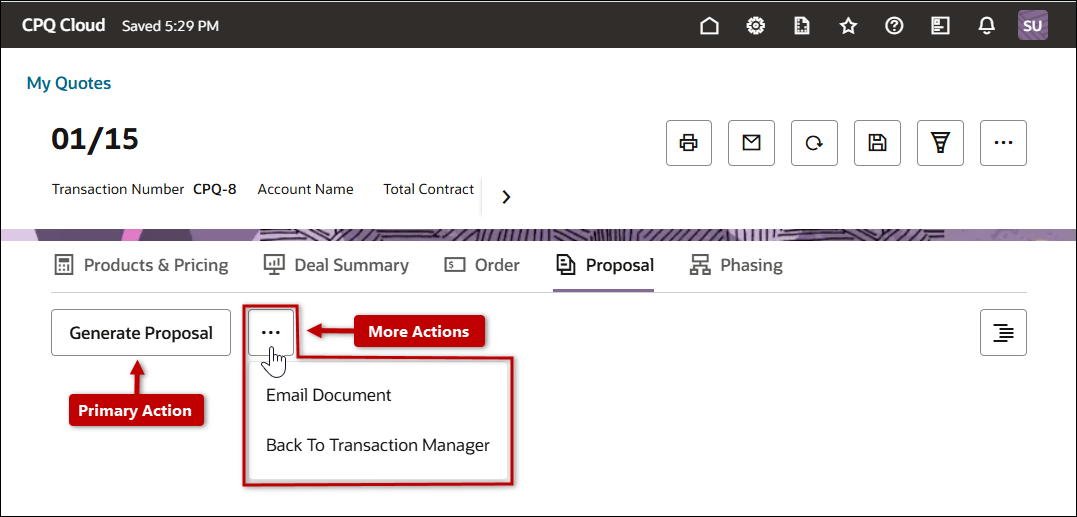Select Email Document from the menu
Viewport: 1077px width, 517px height.
tap(328, 395)
